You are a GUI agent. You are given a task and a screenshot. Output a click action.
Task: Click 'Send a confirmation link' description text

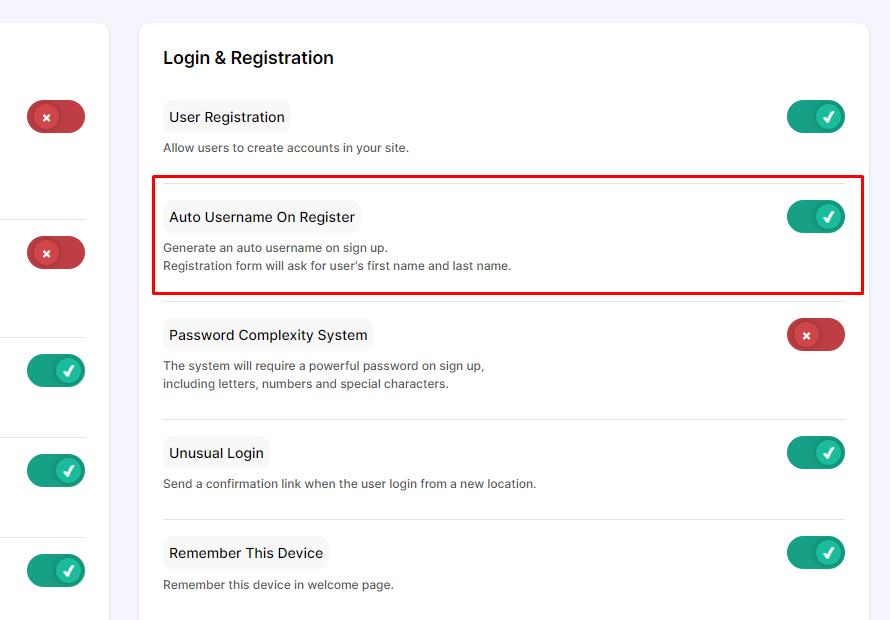349,484
